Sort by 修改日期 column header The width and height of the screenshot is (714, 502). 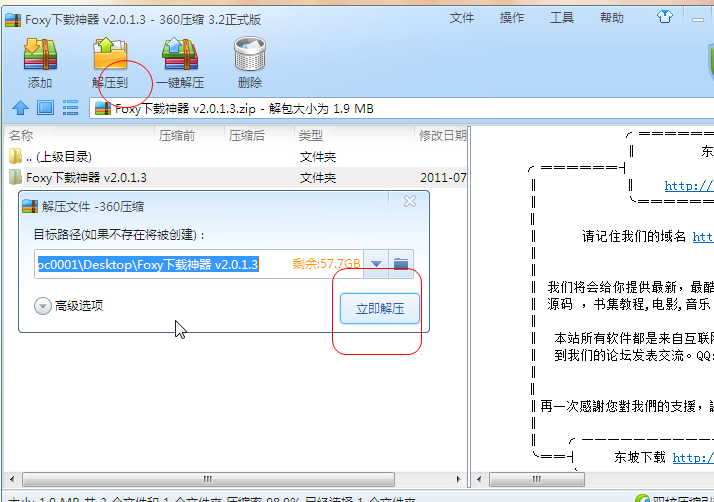click(442, 135)
